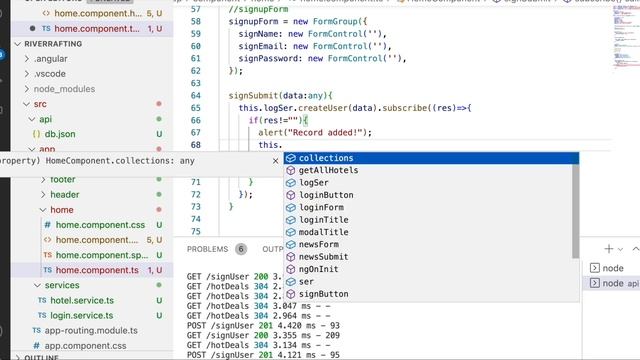Select ser property suggestion
Viewport: 640px width, 360px height.
pos(428,282)
